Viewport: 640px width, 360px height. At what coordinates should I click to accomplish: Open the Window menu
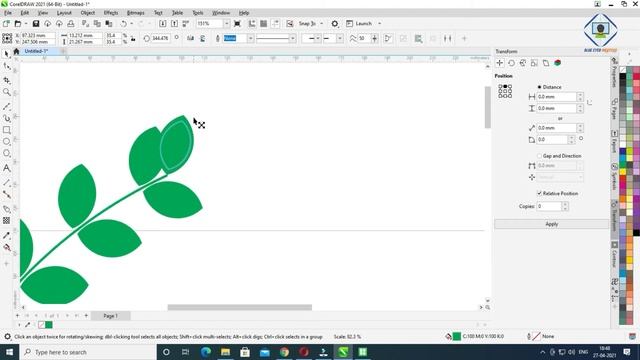221,13
